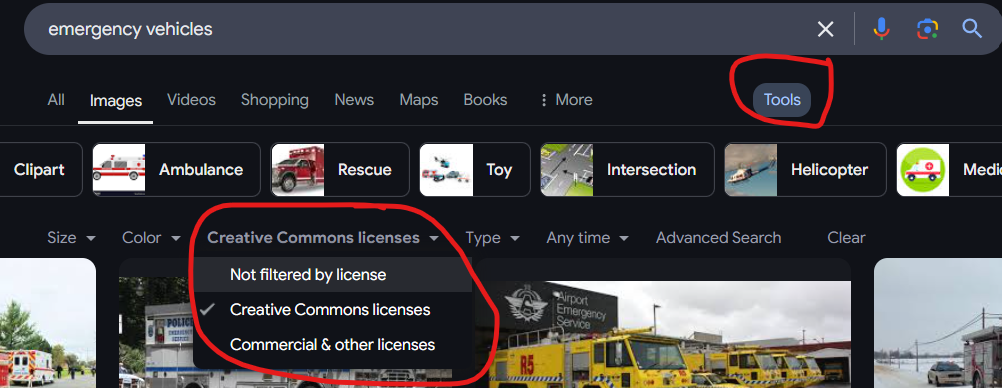
Task: Choose Commercial & other licenses option
Action: click(x=332, y=345)
